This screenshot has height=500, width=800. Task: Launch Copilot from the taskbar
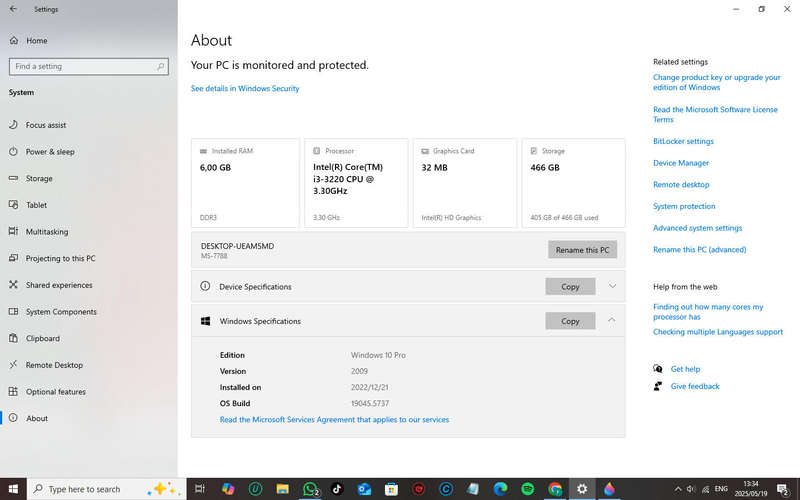point(228,489)
